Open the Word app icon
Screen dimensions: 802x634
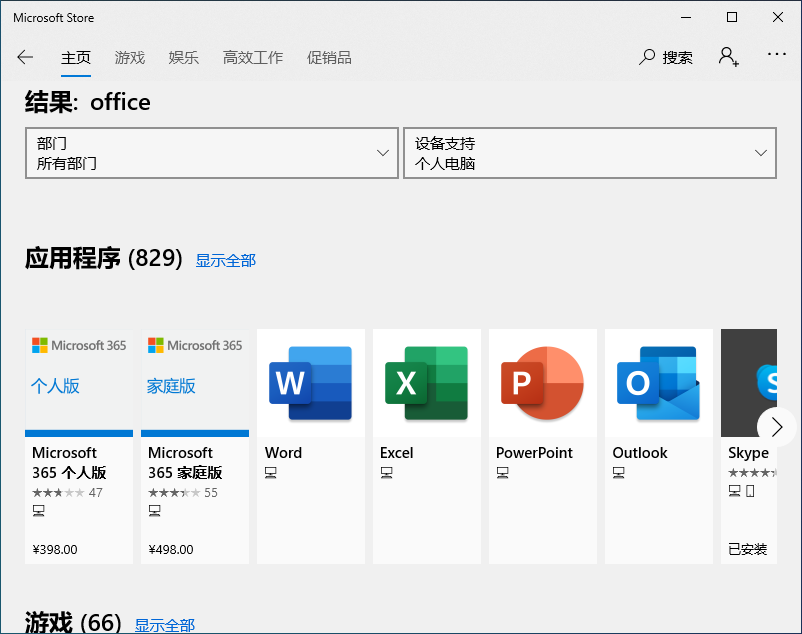(311, 383)
